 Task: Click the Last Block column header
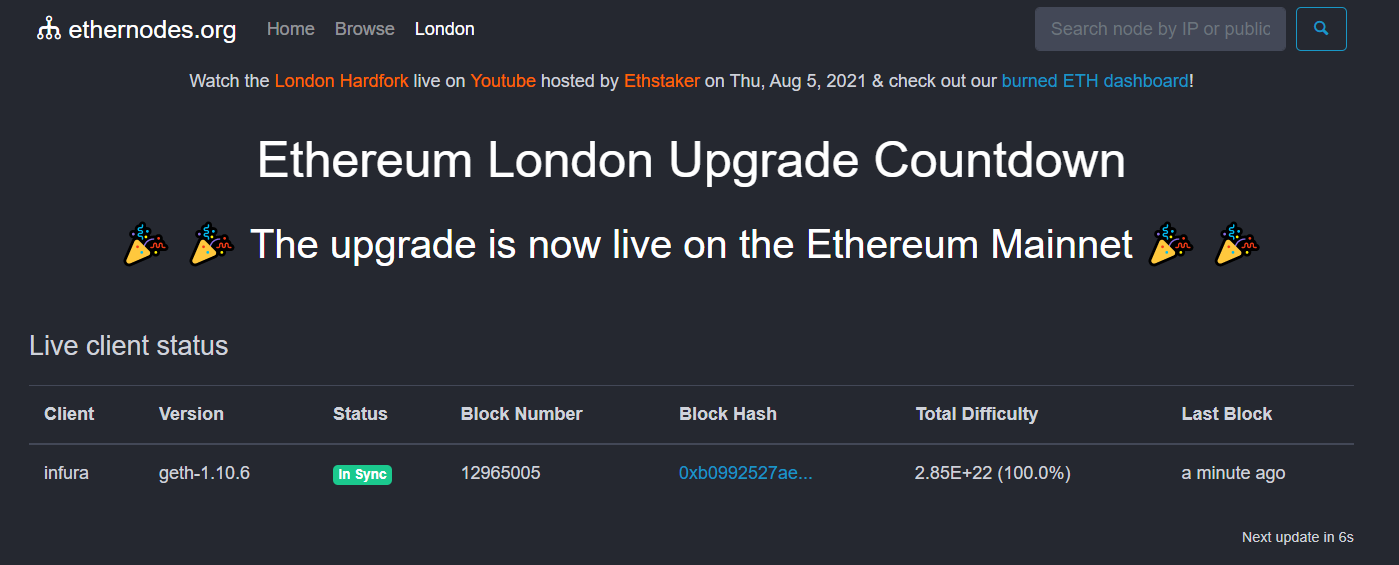[1226, 414]
